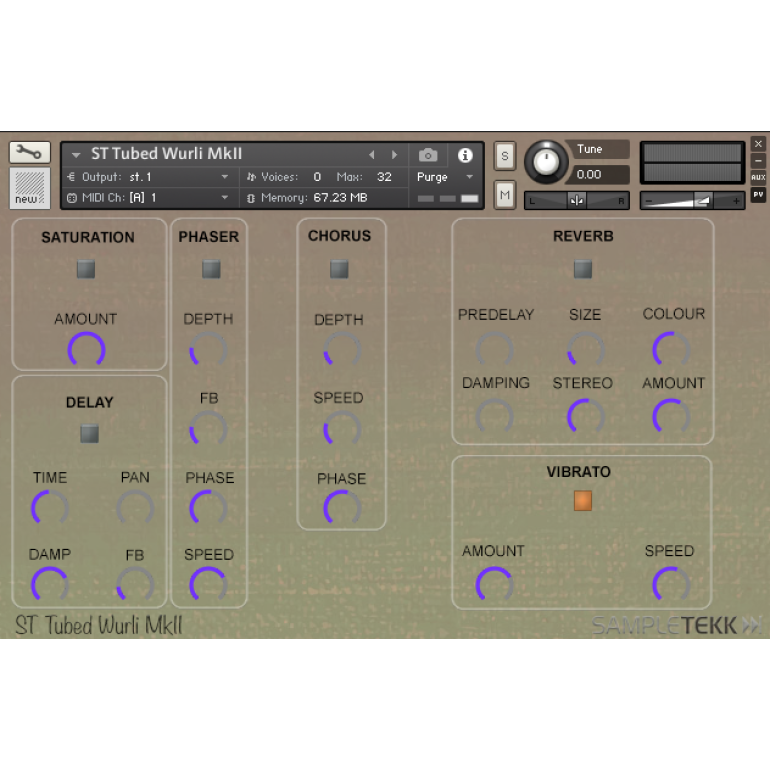
Task: Toggle the Chorus effect on
Action: pyautogui.click(x=339, y=269)
